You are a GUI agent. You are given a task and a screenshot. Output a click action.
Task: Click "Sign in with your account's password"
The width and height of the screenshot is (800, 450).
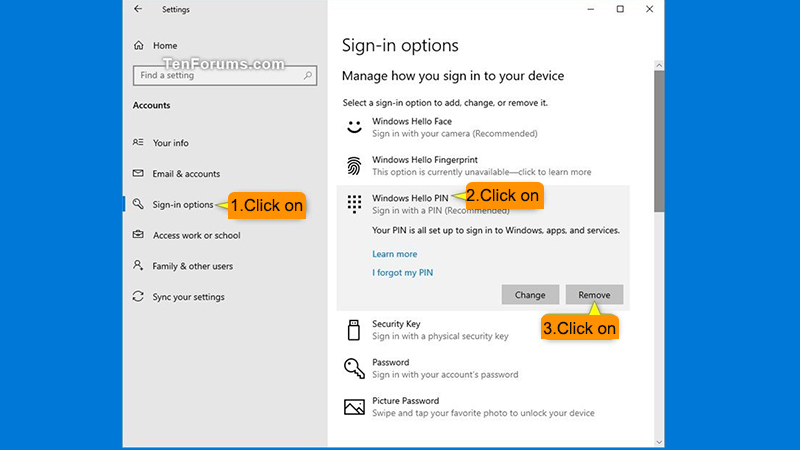[445, 374]
